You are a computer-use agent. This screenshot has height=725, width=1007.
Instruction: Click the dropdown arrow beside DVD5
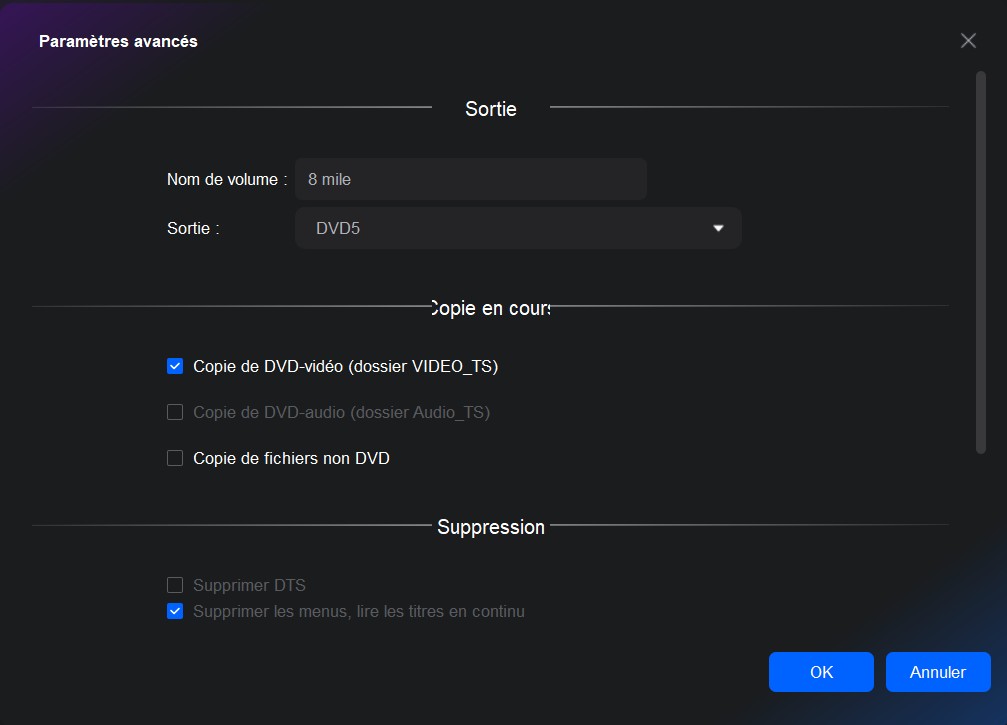pos(717,228)
